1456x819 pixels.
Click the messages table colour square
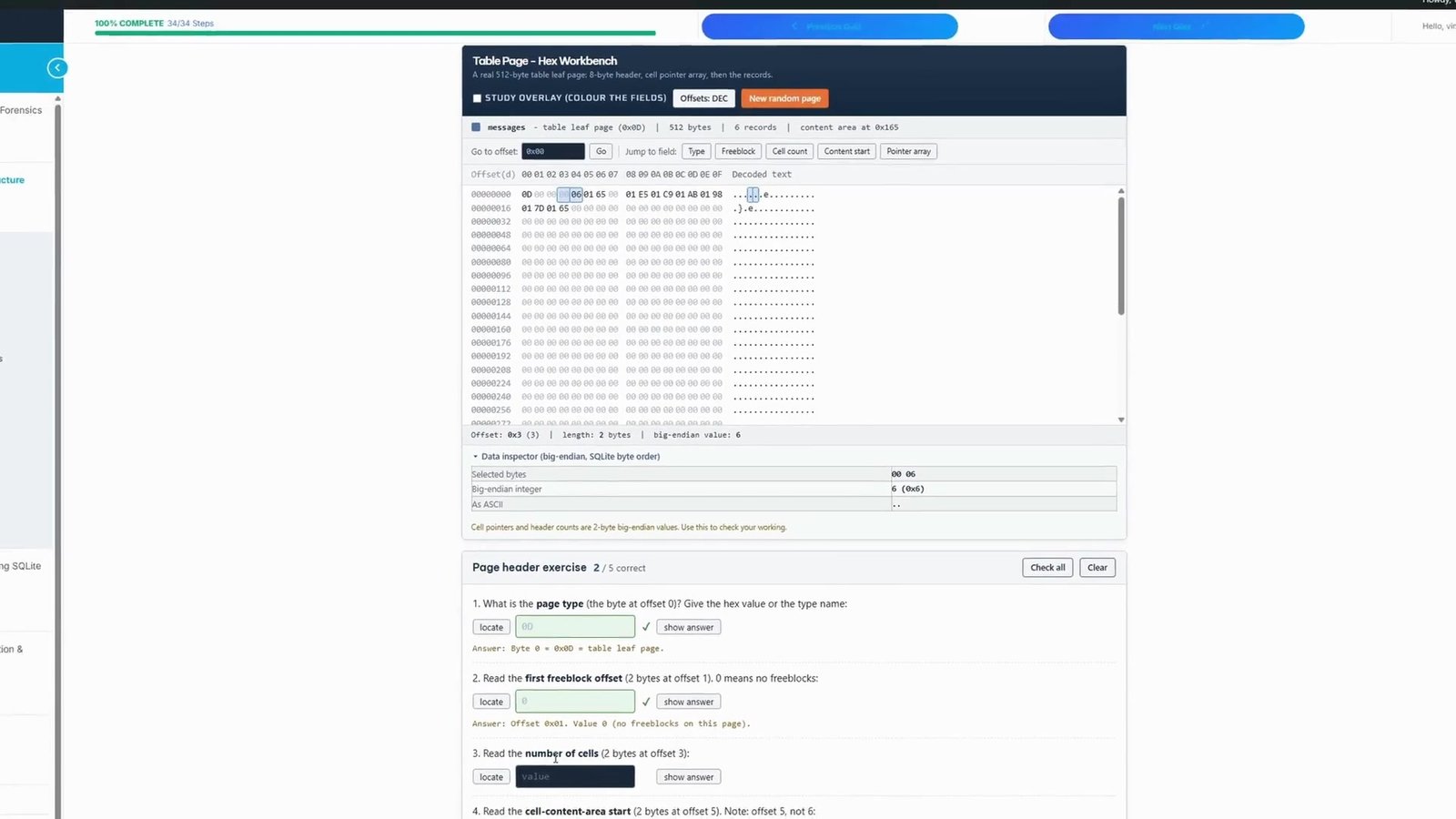pos(476,127)
